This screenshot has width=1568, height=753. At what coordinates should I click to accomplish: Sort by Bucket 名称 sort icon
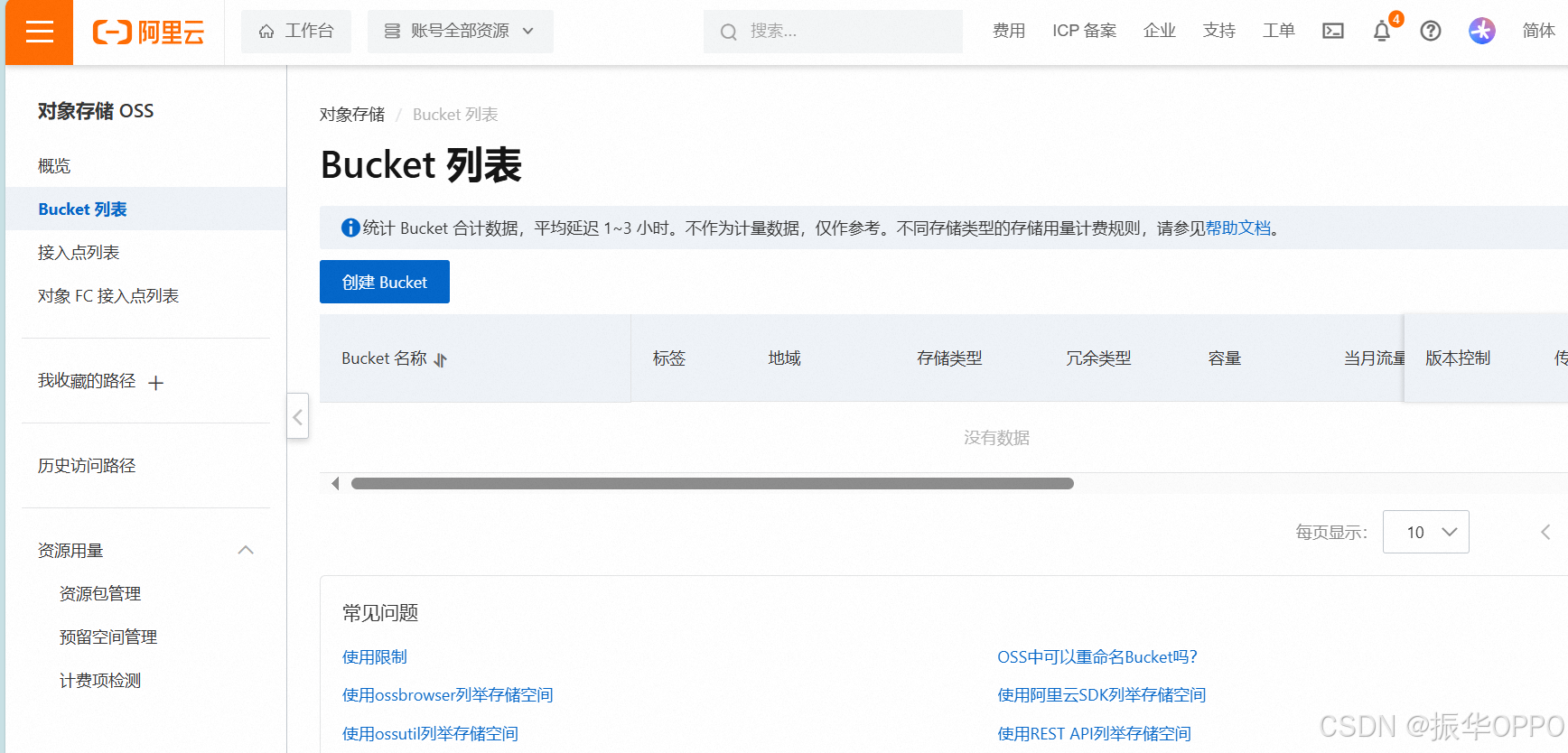pos(441,359)
